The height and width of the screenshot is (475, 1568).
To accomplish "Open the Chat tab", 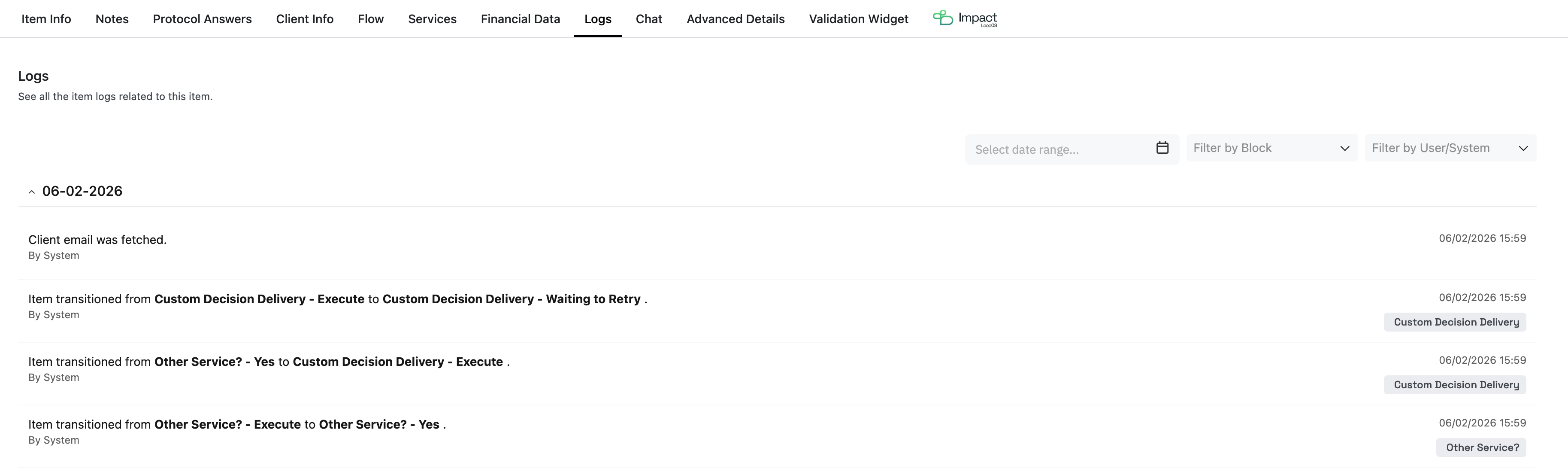I will 649,19.
